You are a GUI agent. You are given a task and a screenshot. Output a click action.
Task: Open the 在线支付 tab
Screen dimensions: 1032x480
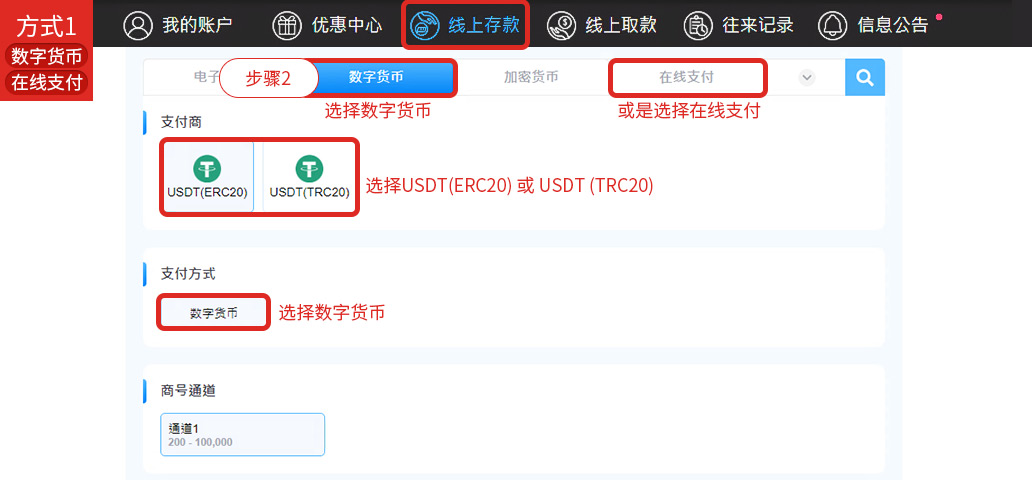click(x=686, y=78)
